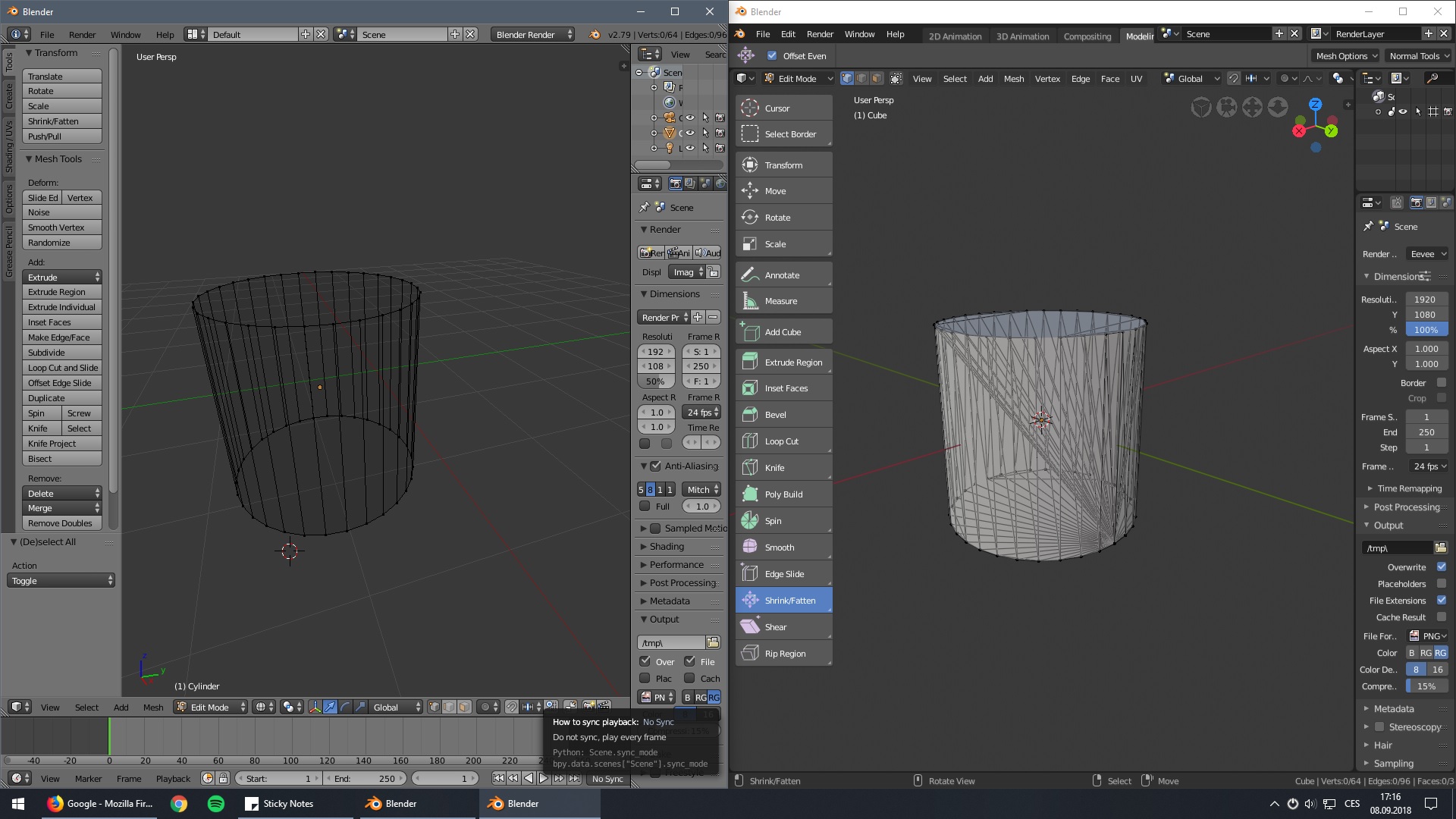Image resolution: width=1456 pixels, height=819 pixels.
Task: Select the Bevel tool
Action: 783,415
